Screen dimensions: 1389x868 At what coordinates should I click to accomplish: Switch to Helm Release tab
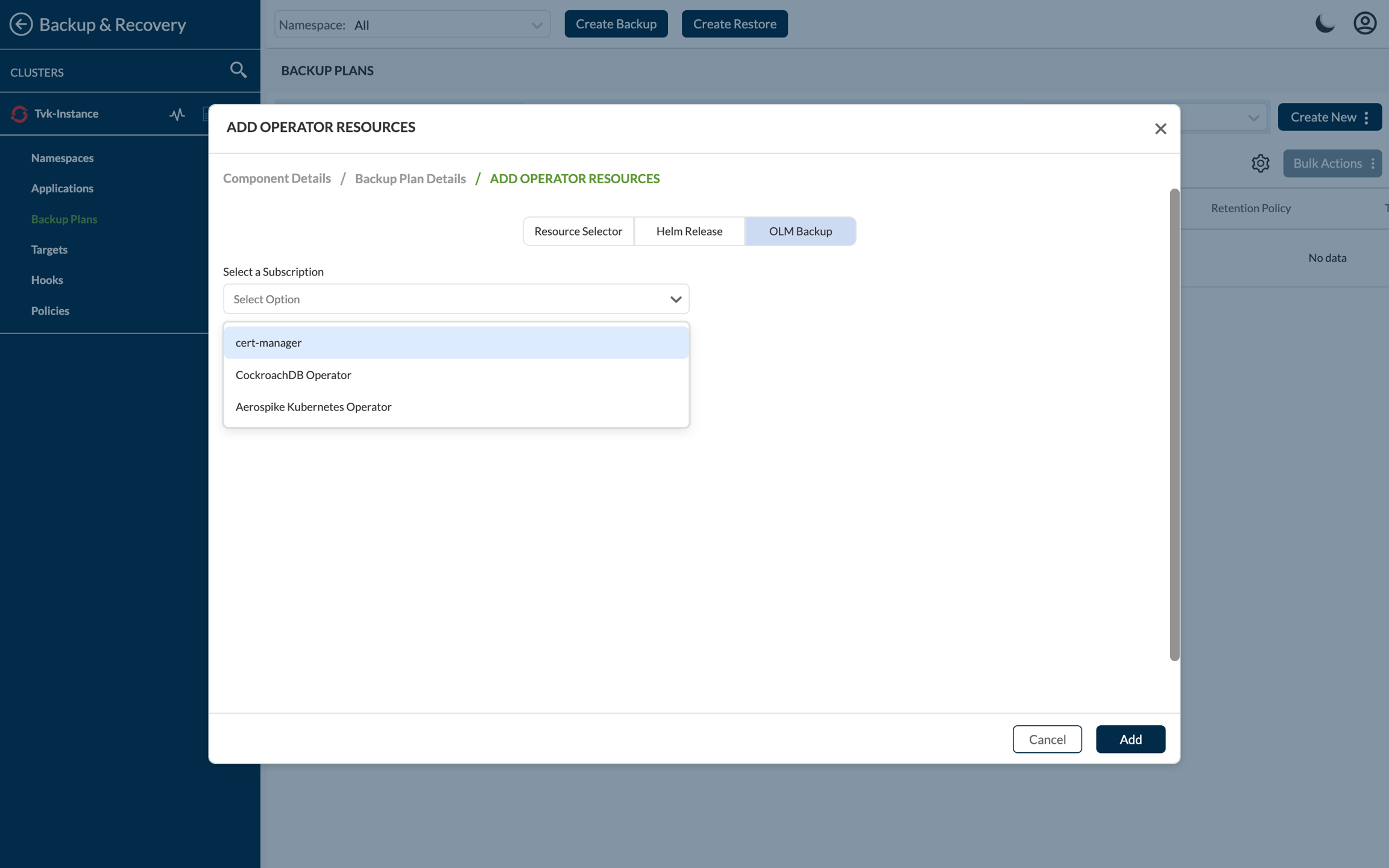click(x=689, y=231)
